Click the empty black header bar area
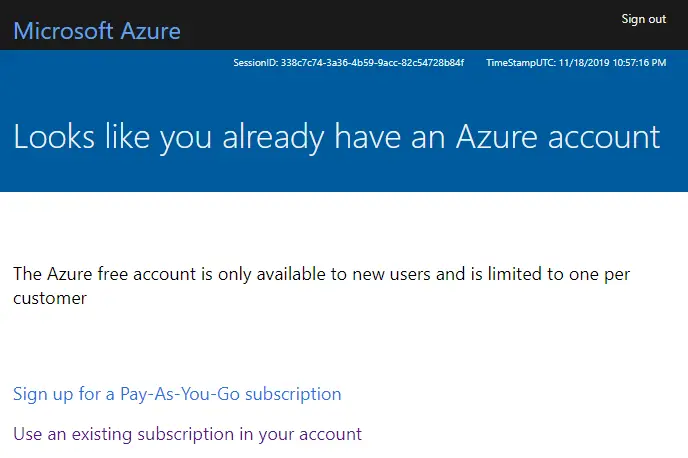 [395, 25]
